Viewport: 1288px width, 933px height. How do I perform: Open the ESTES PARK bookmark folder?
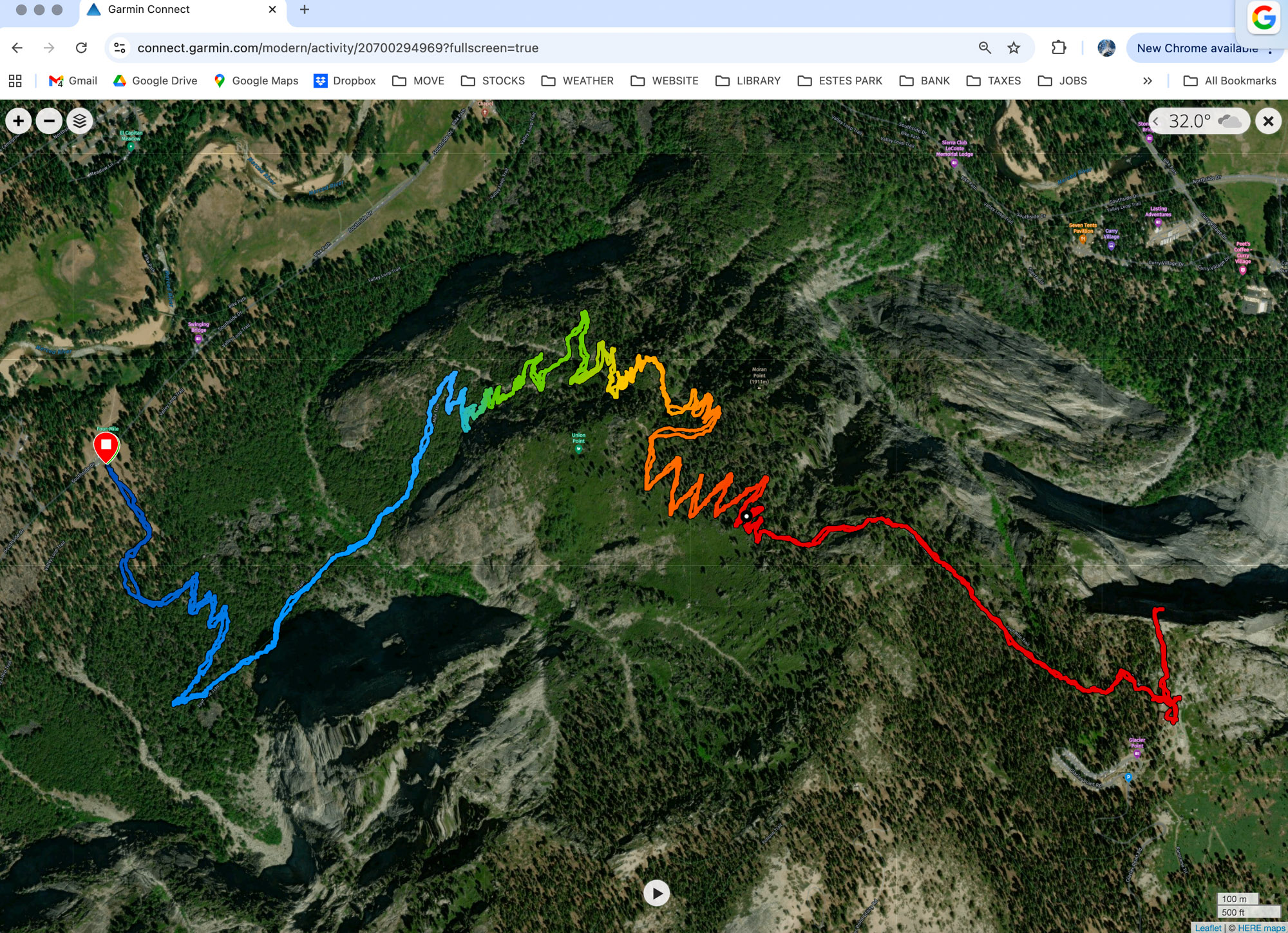[840, 81]
